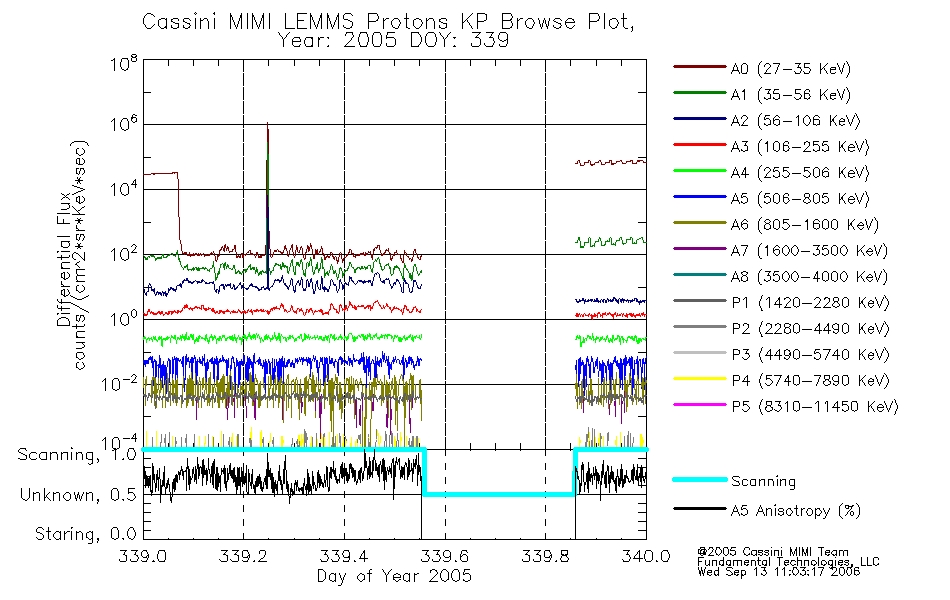Click the blue A5 legend line

click(700, 197)
